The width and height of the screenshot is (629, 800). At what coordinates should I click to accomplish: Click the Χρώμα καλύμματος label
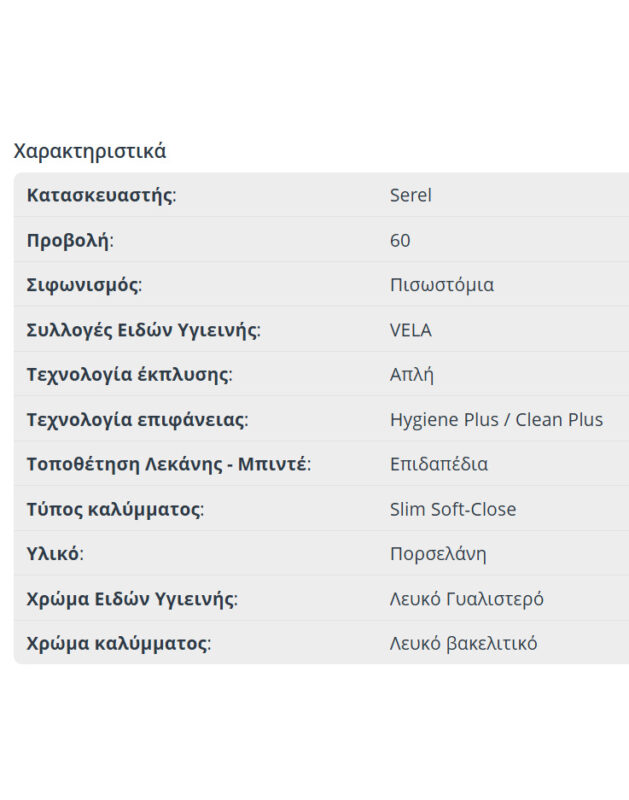click(x=118, y=643)
